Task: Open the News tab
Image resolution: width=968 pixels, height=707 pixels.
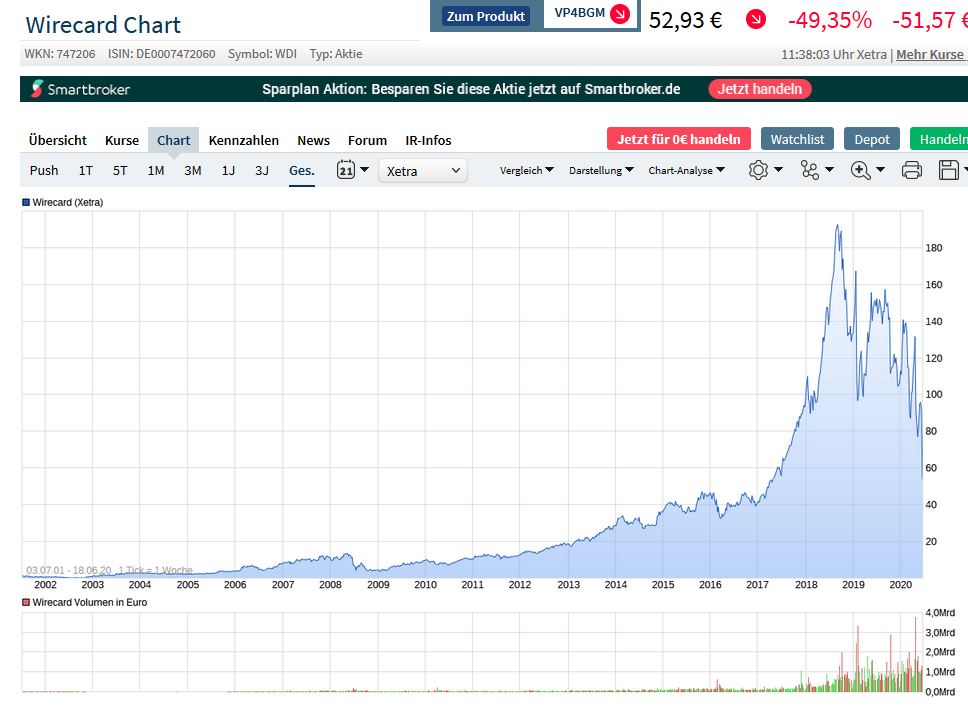Action: tap(313, 140)
